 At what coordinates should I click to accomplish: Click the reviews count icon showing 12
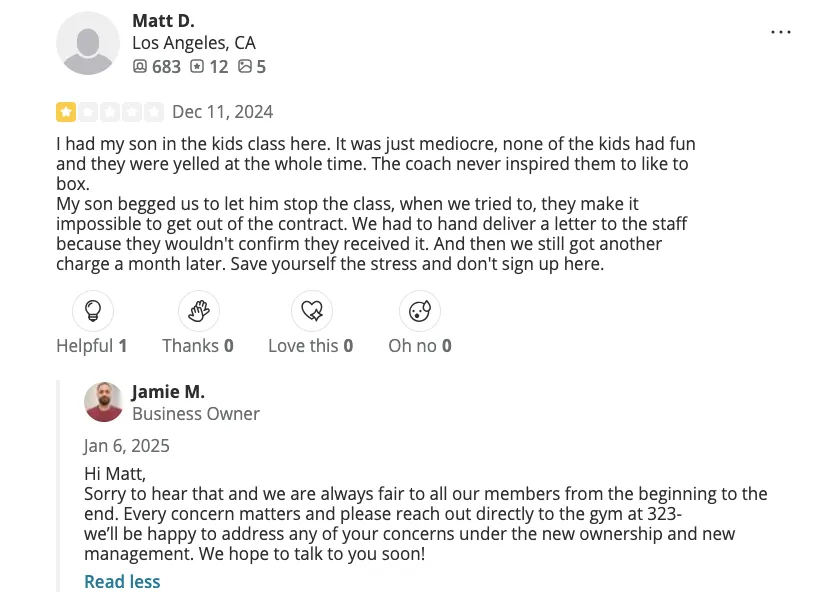click(x=197, y=67)
